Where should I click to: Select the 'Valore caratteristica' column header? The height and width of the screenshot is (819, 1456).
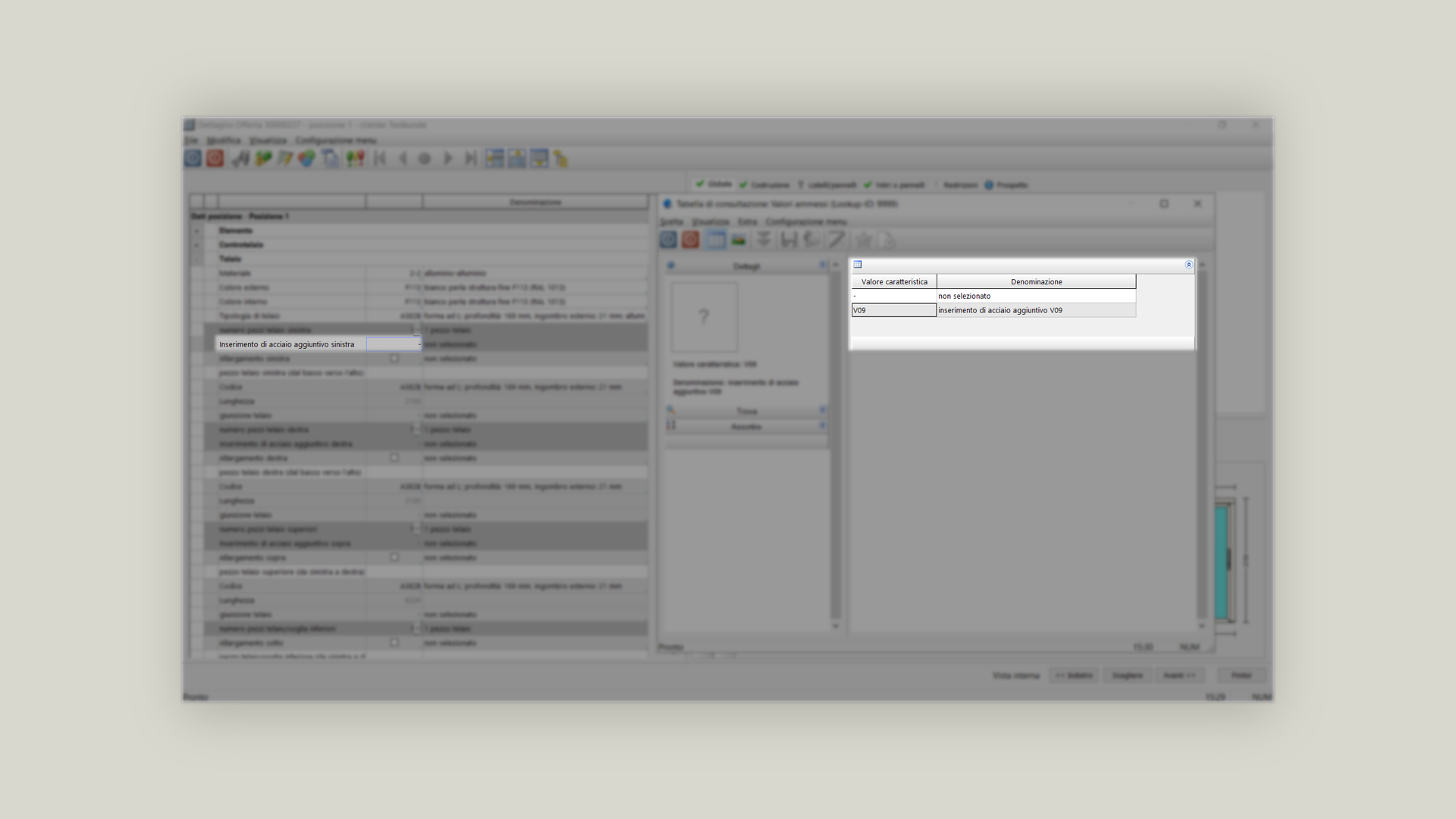coord(894,281)
